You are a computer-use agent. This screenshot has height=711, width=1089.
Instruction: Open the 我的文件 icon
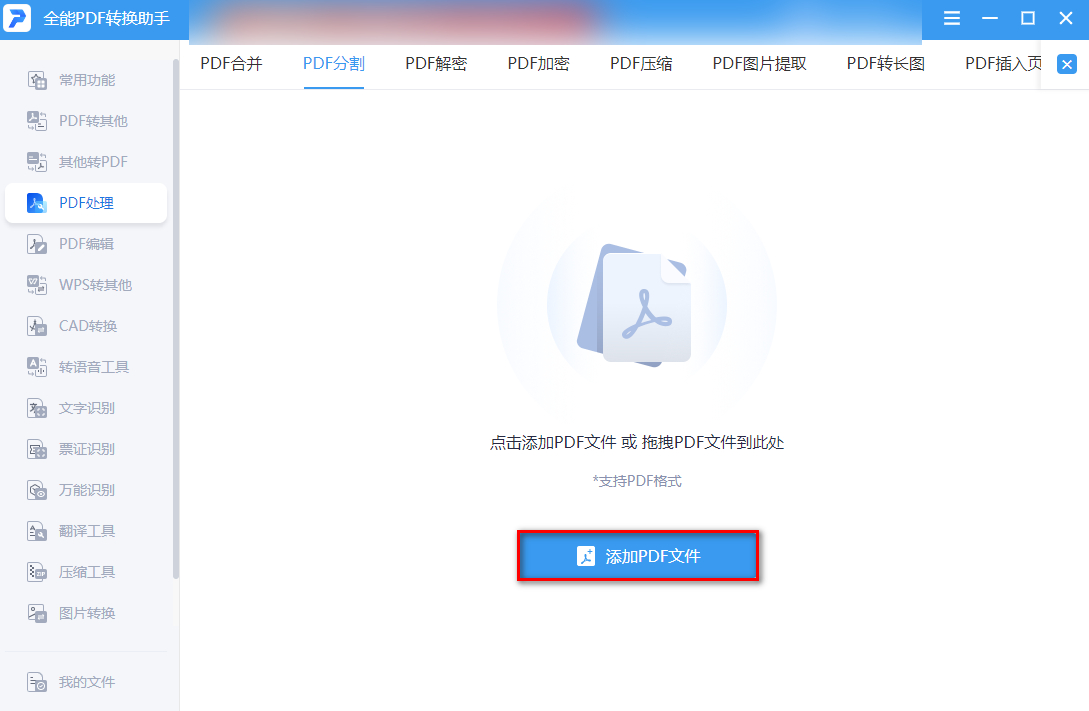[37, 682]
